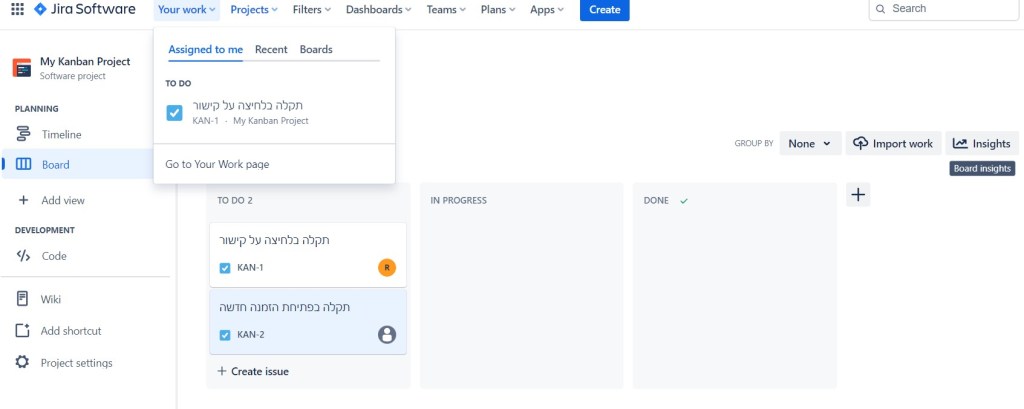Follow the Go to Your Work page link
Screen dimensions: 1024x409
point(217,164)
